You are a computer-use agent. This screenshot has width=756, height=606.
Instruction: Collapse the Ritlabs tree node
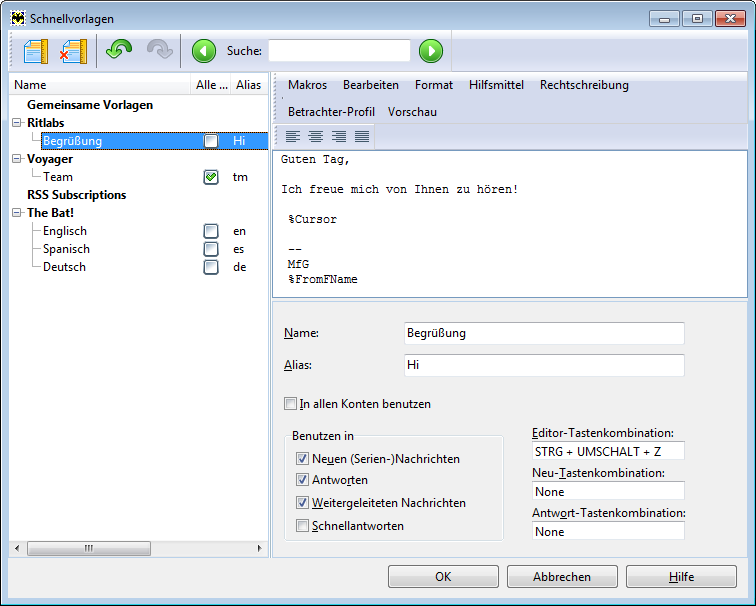(x=17, y=123)
